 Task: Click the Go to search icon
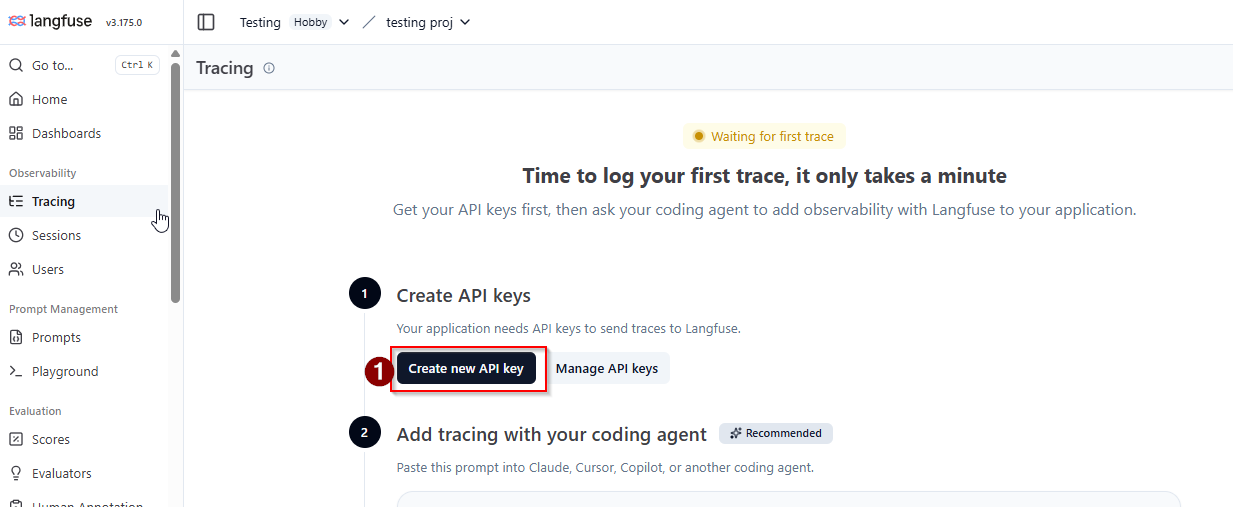16,65
